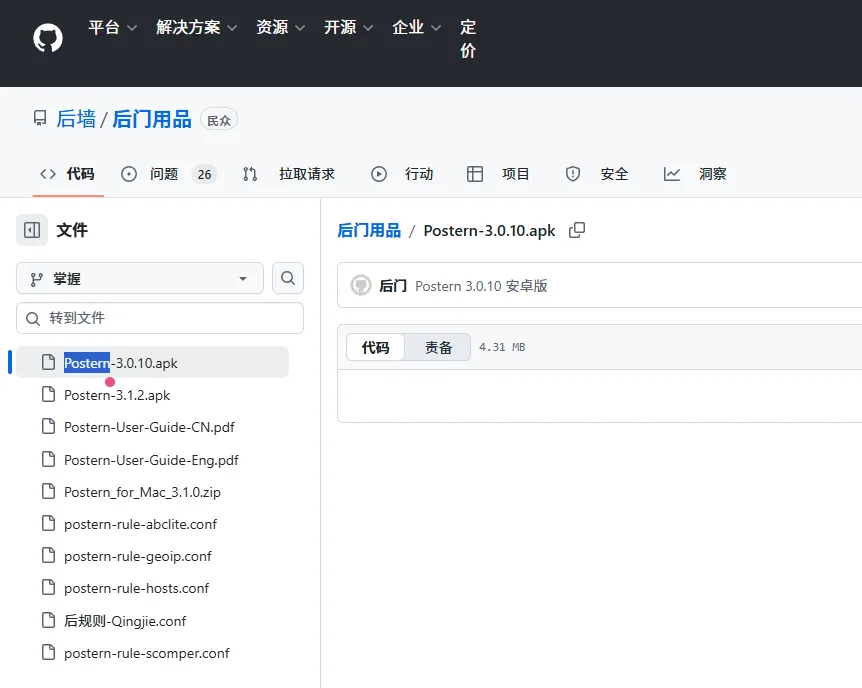The width and height of the screenshot is (862, 688).
Task: Open the 开源 navigation dropdown
Action: click(x=340, y=27)
